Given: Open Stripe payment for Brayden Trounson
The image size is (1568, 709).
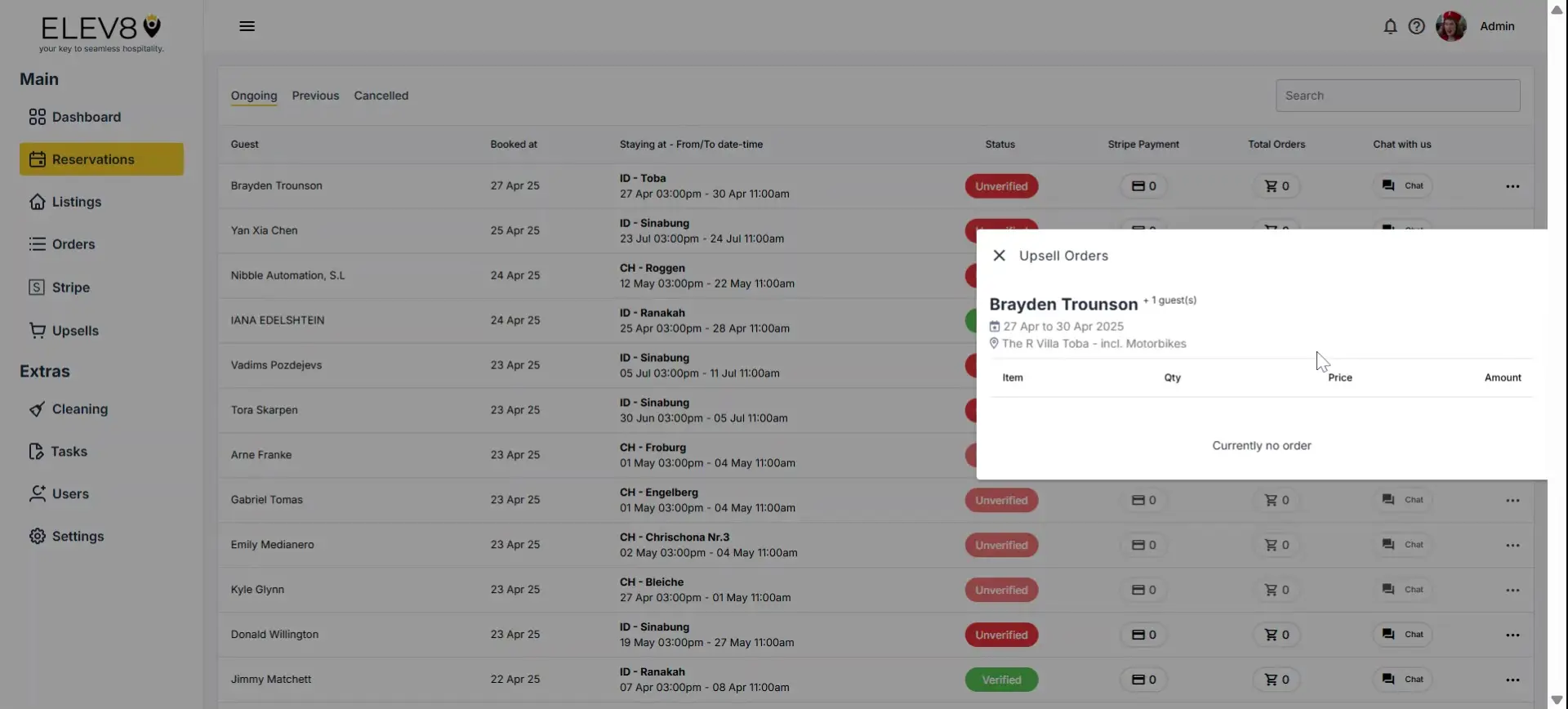Looking at the screenshot, I should (x=1143, y=186).
